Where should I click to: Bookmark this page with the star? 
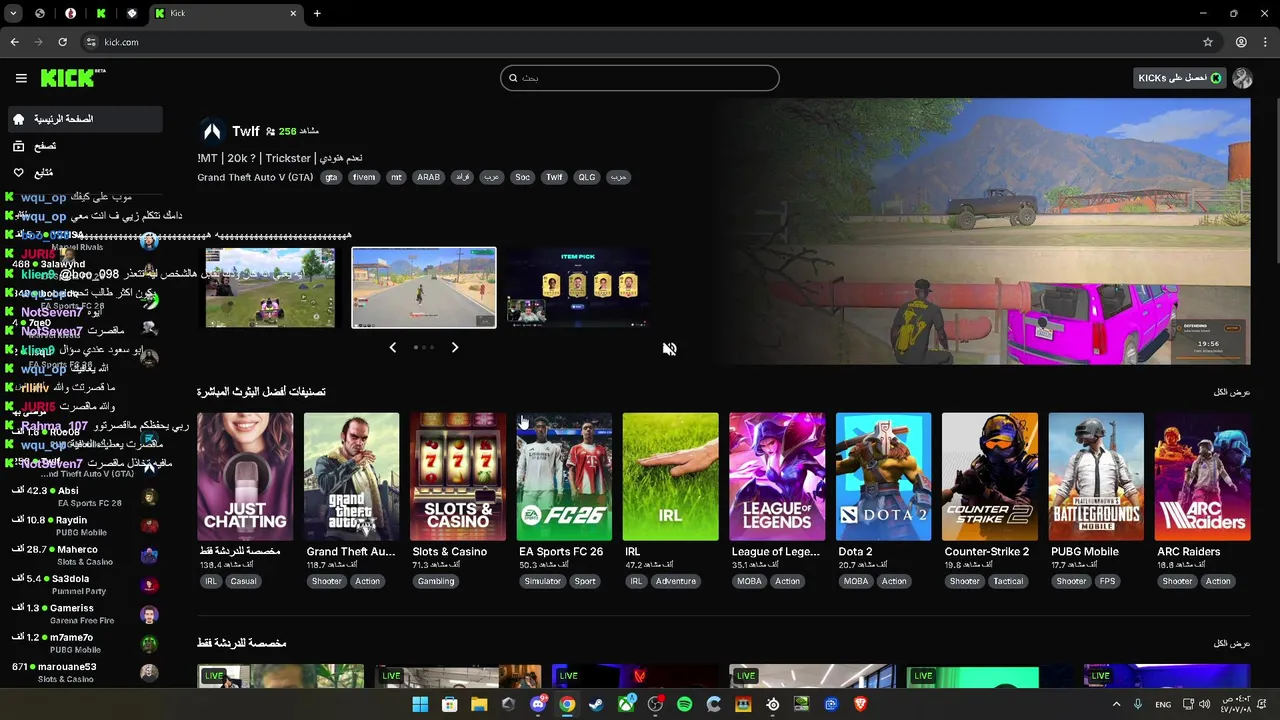[x=1208, y=42]
